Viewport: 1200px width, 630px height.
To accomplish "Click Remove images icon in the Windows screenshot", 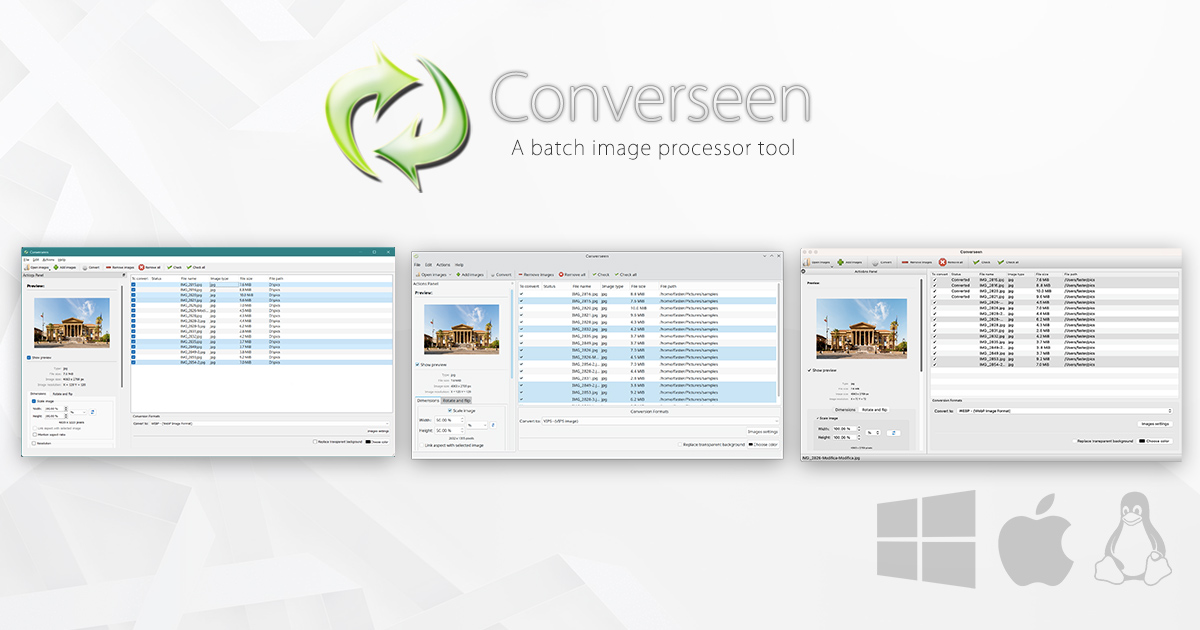I will point(108,268).
